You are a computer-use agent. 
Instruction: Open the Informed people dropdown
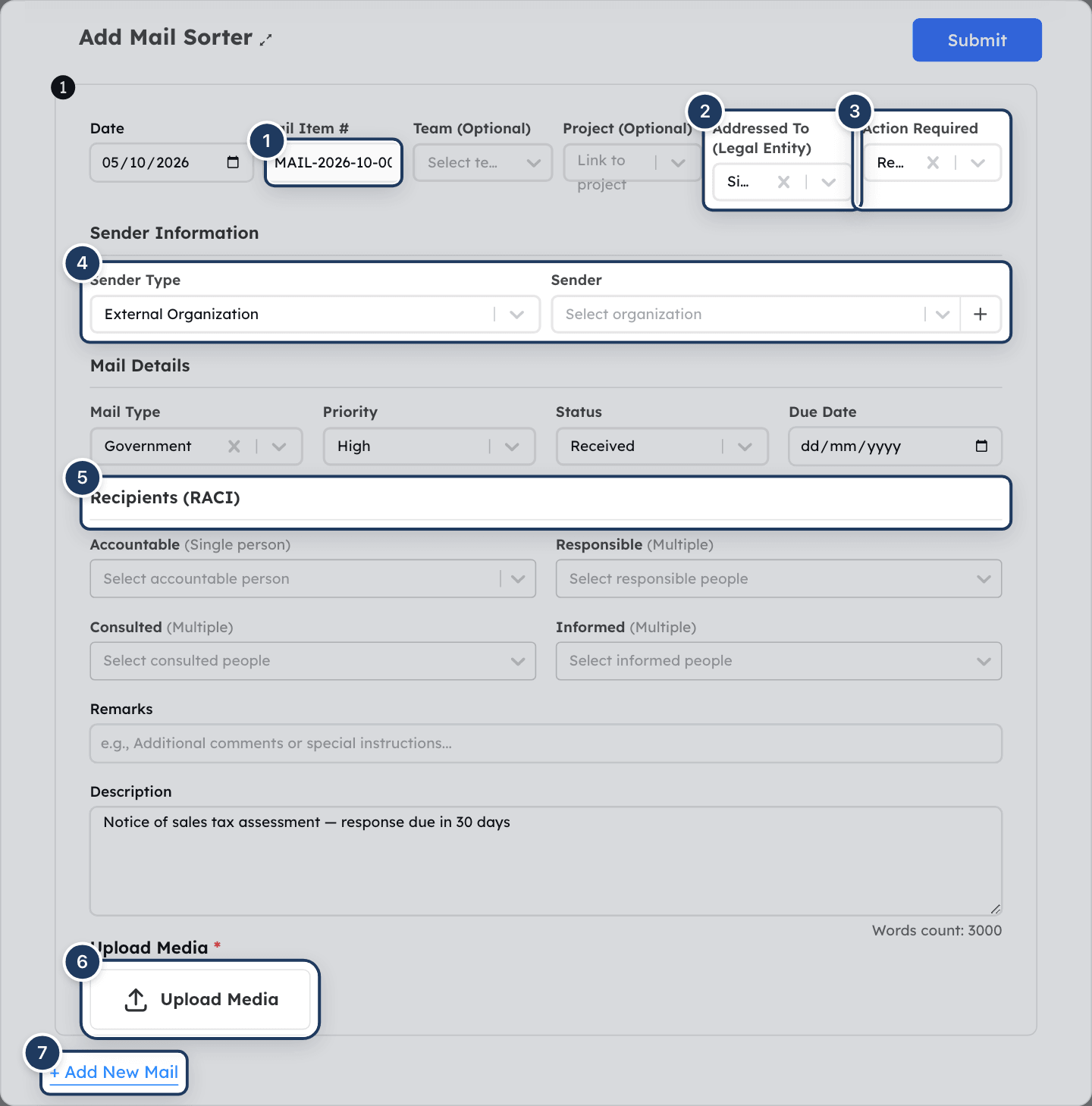click(779, 661)
